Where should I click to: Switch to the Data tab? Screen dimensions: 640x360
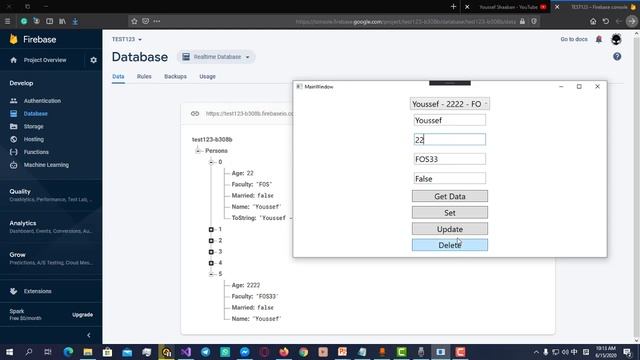coord(118,76)
